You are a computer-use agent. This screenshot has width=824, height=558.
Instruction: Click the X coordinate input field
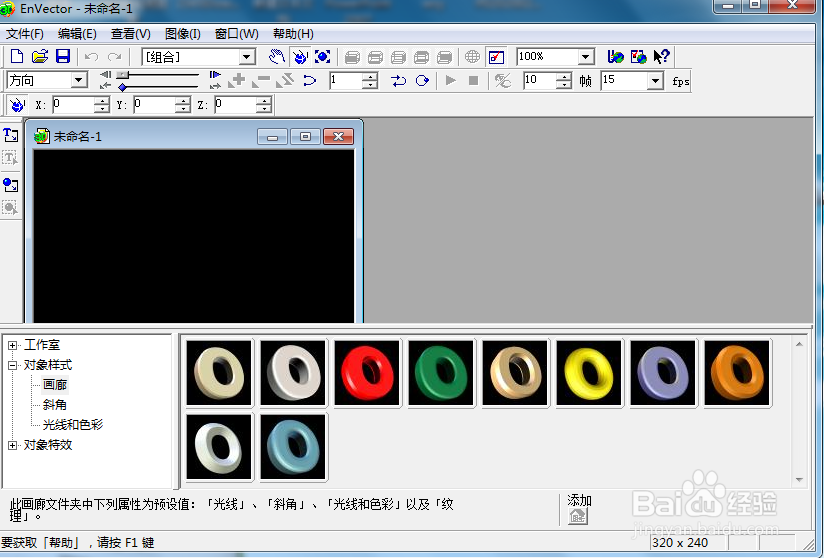73,105
